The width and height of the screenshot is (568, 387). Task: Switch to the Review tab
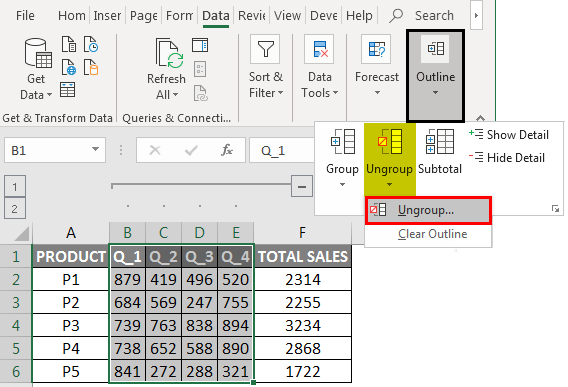(x=252, y=16)
